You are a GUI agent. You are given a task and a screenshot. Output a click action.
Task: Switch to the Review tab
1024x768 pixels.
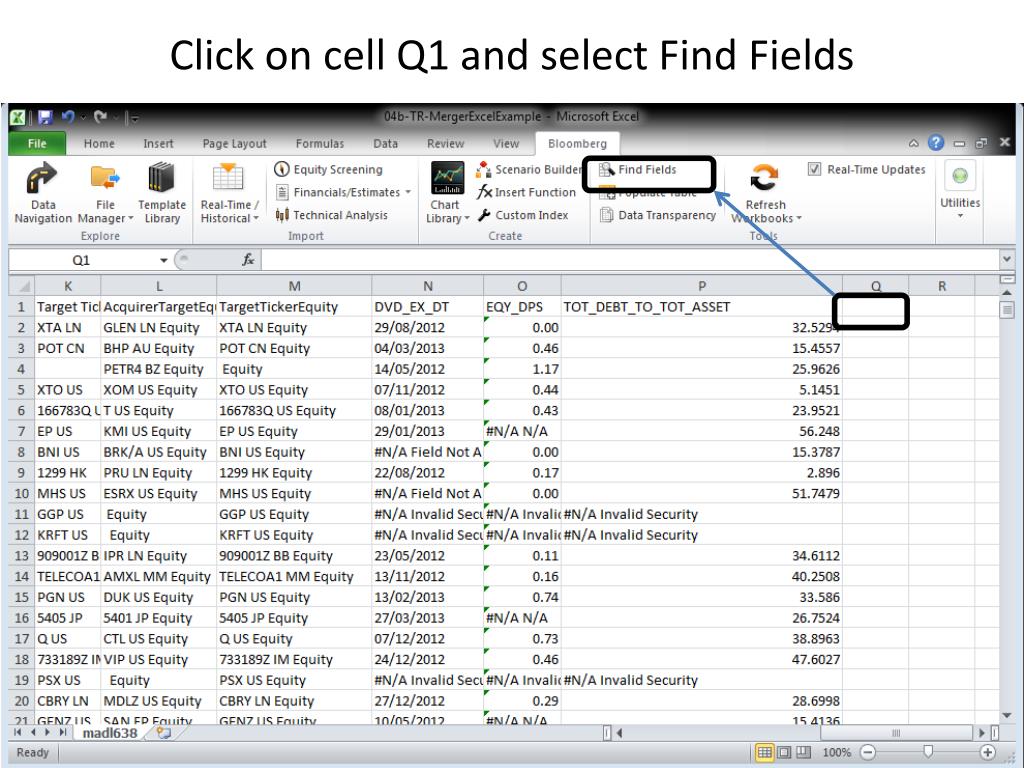pos(445,144)
